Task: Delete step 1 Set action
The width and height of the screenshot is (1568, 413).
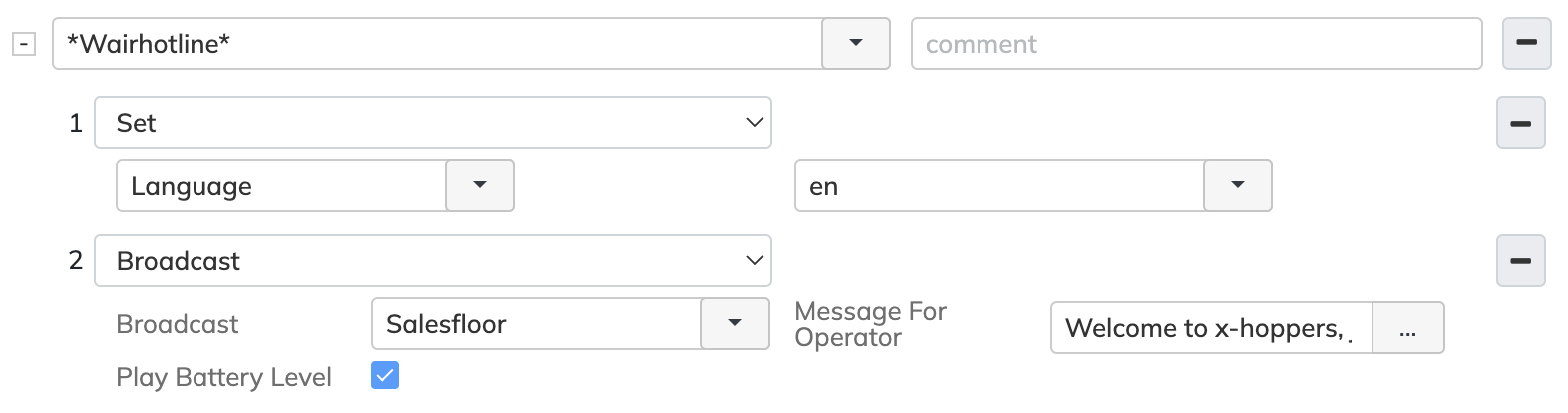Action: pos(1520,123)
